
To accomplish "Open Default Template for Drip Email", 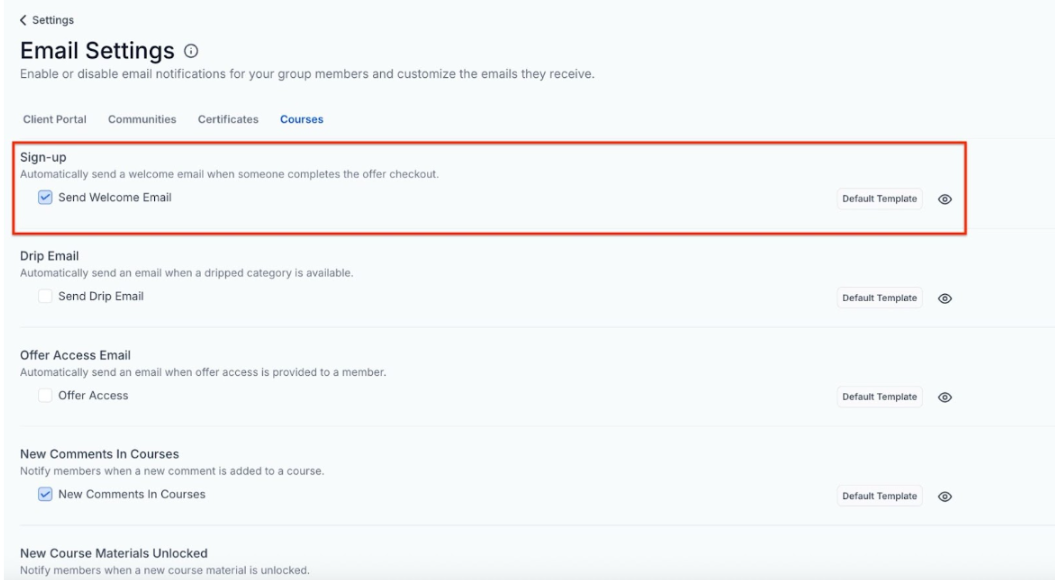I will [x=879, y=298].
